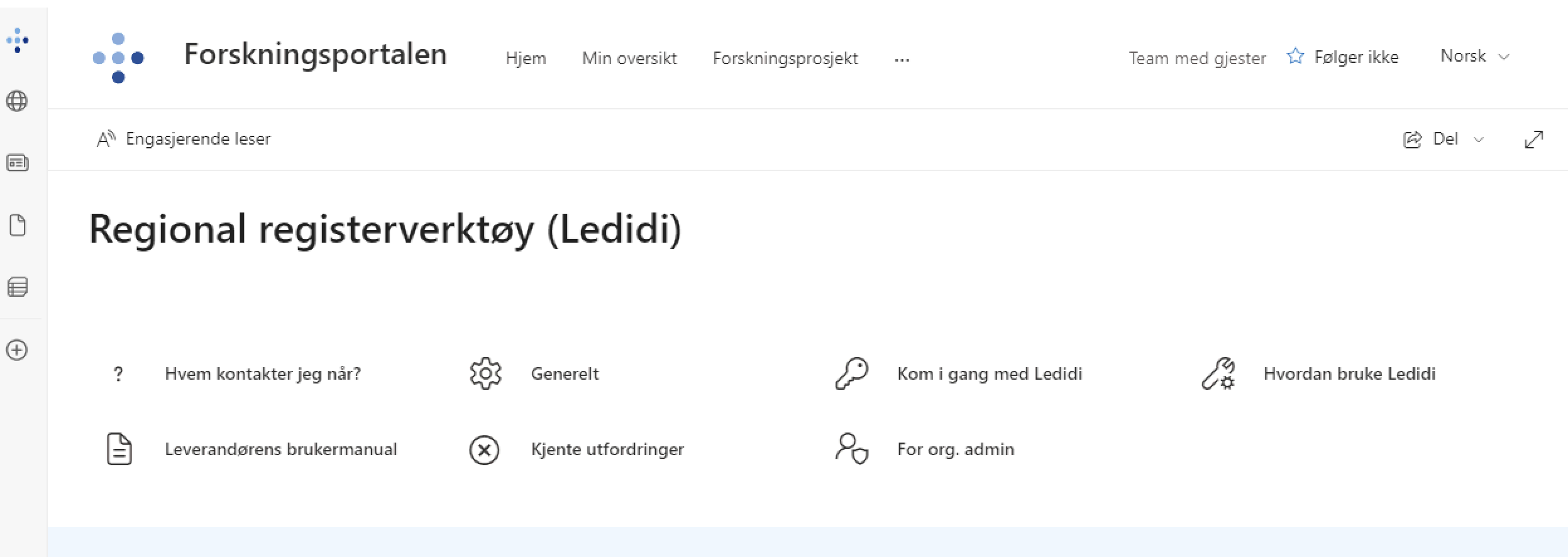Open the news icon in left sidebar
The image size is (1568, 557).
point(17,163)
